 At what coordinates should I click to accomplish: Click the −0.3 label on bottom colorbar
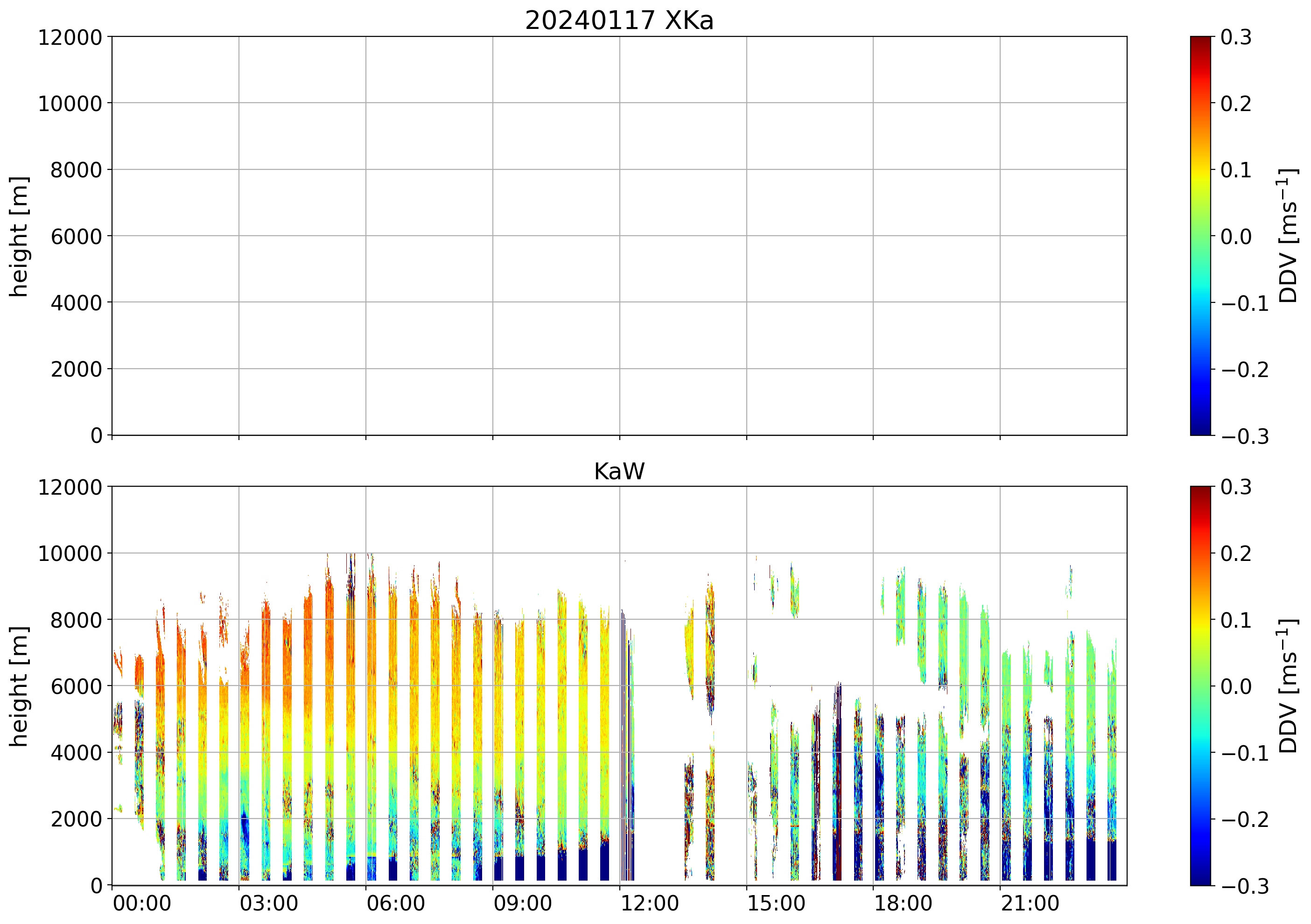click(1245, 886)
